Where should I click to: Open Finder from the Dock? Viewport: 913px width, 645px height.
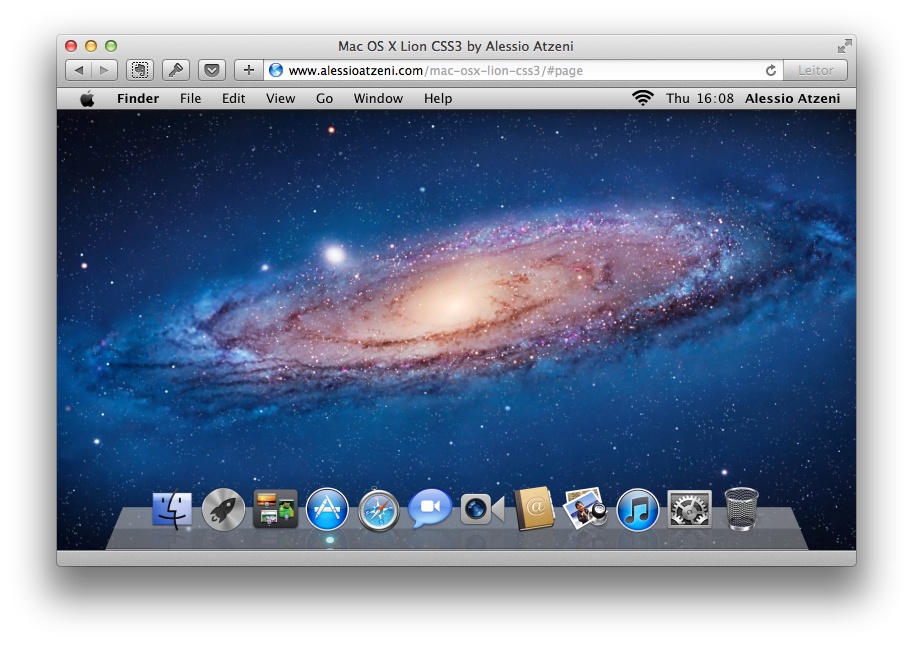pos(172,509)
